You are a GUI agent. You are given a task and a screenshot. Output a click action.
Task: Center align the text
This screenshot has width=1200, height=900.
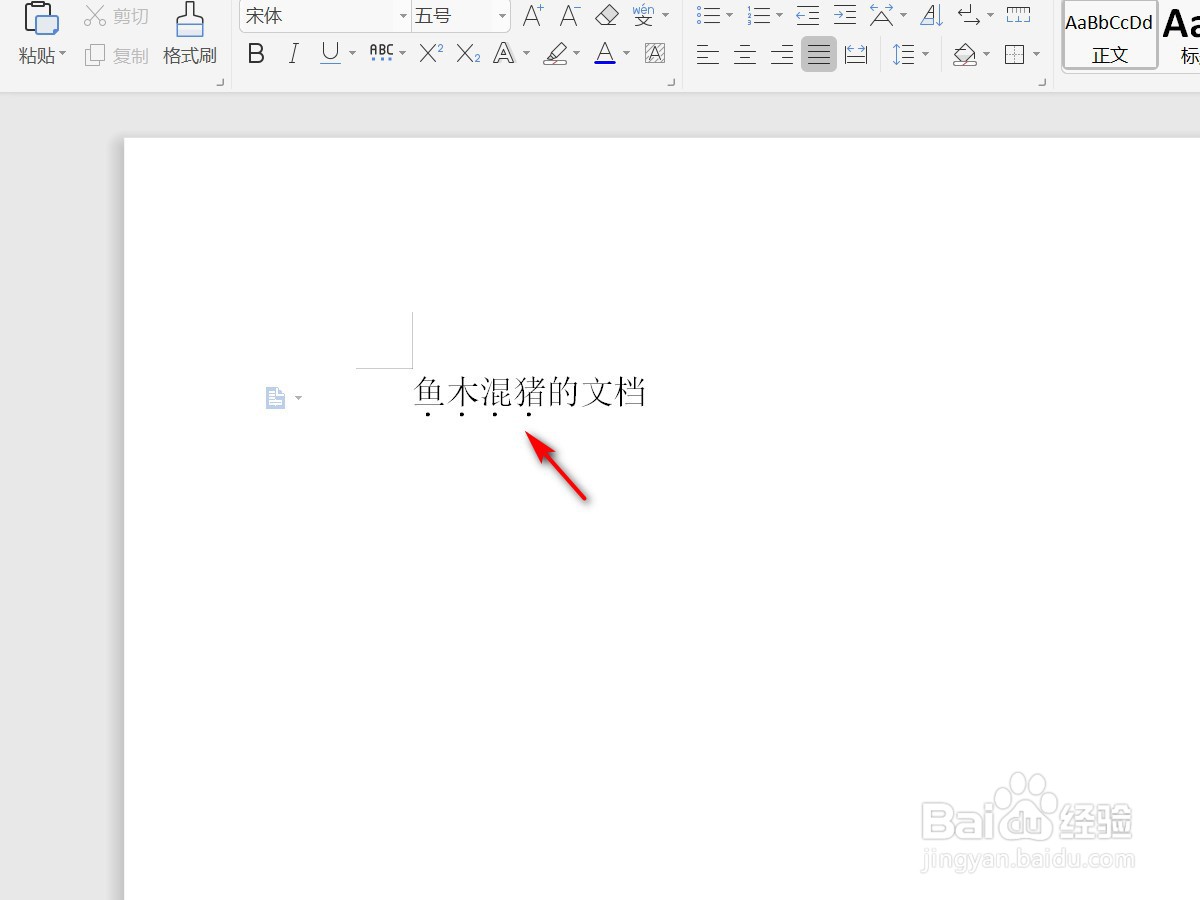pyautogui.click(x=745, y=54)
